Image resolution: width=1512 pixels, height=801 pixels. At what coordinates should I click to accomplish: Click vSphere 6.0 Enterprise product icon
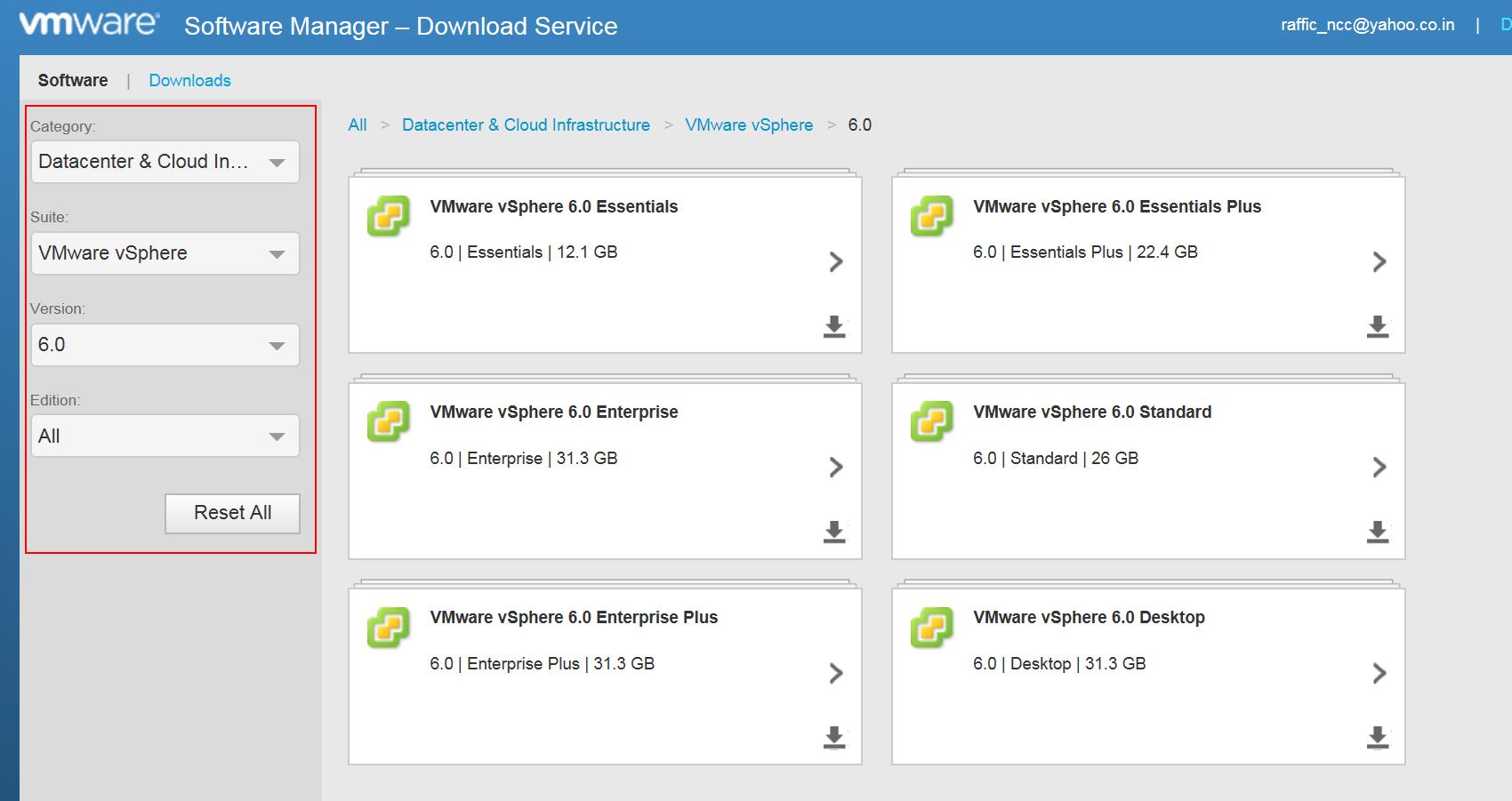389,421
